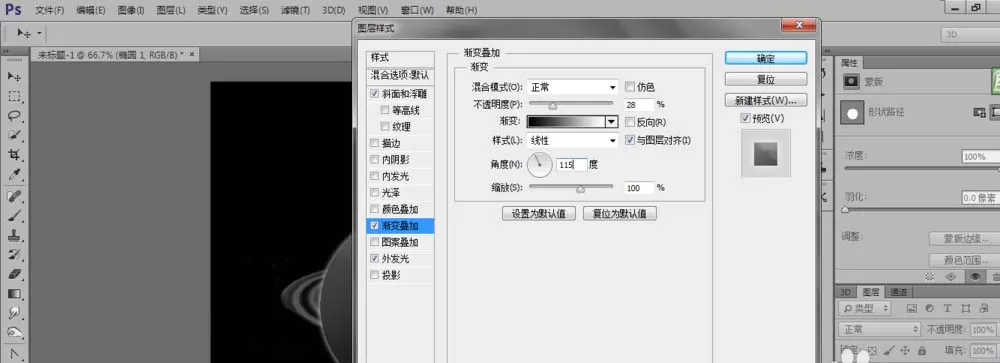Screen dimensions: 1000x363
Task: Select the Eraser tool
Action: (x=14, y=274)
